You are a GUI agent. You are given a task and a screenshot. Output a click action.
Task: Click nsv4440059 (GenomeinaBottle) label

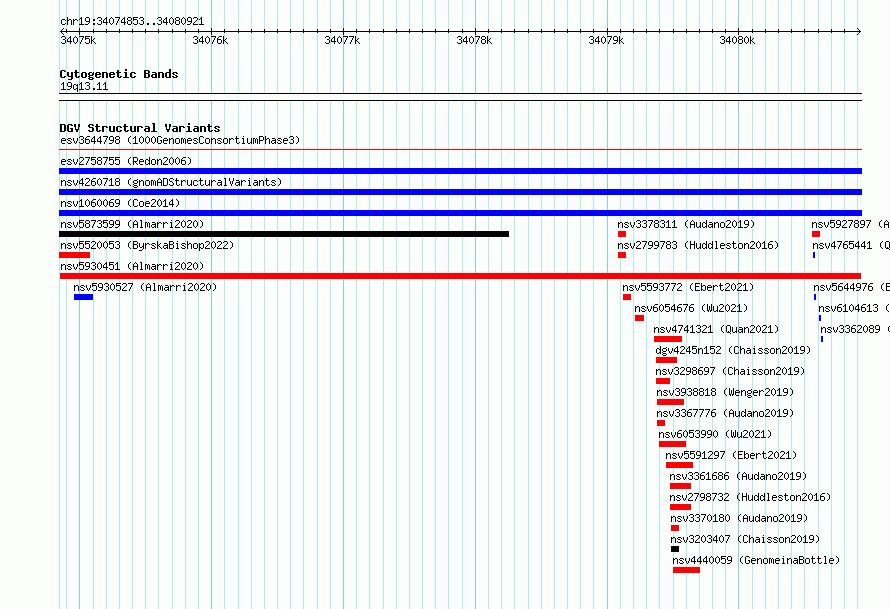pyautogui.click(x=756, y=560)
